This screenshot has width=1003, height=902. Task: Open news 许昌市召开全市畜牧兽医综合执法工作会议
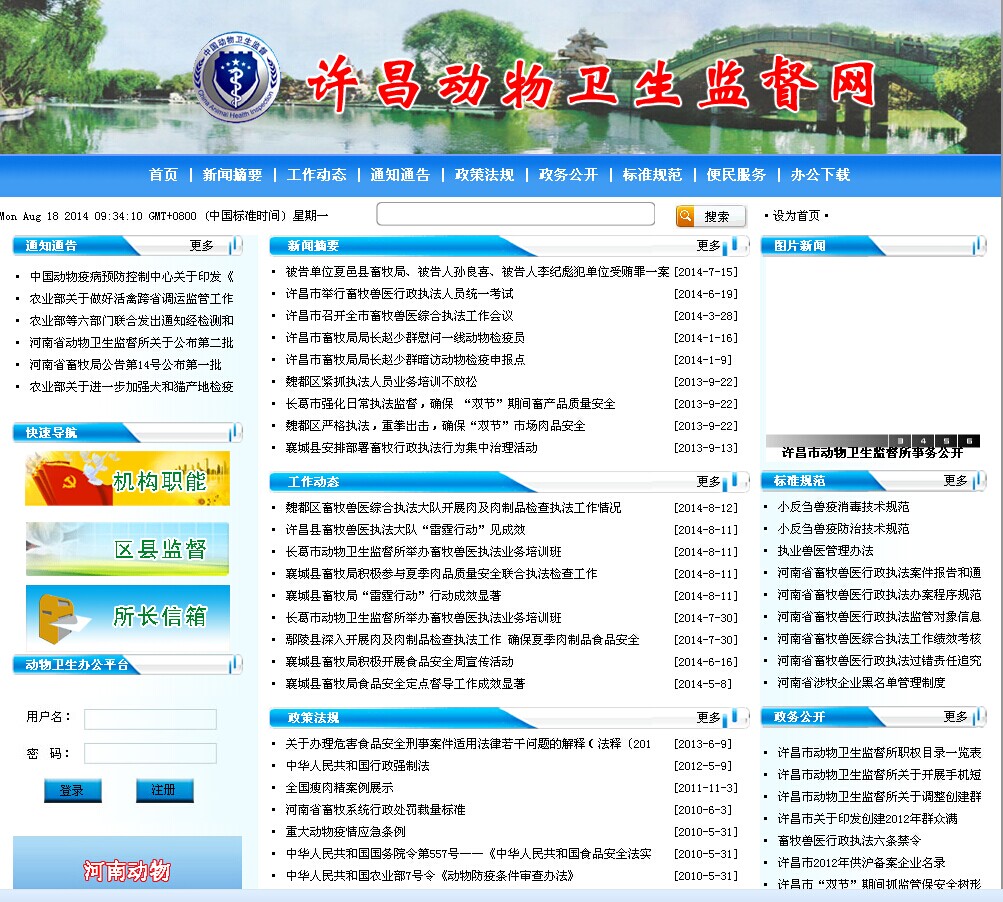[400, 315]
